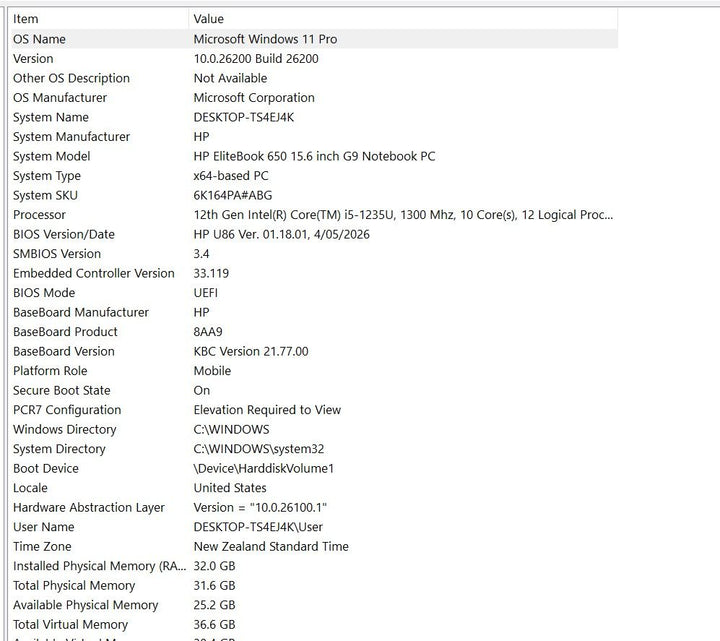Select BaseBoard Manufacturer label
This screenshot has height=641, width=720.
coord(81,312)
